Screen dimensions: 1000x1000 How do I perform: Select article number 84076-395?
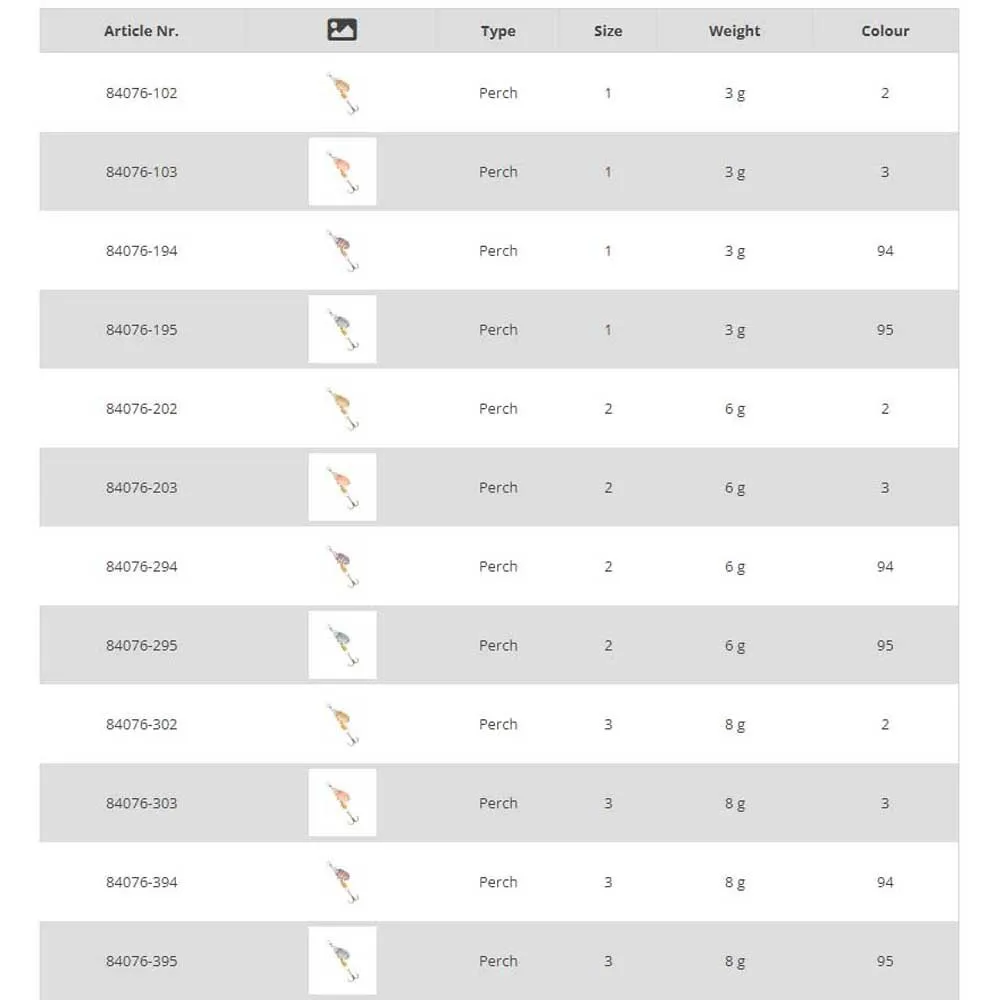click(x=141, y=961)
